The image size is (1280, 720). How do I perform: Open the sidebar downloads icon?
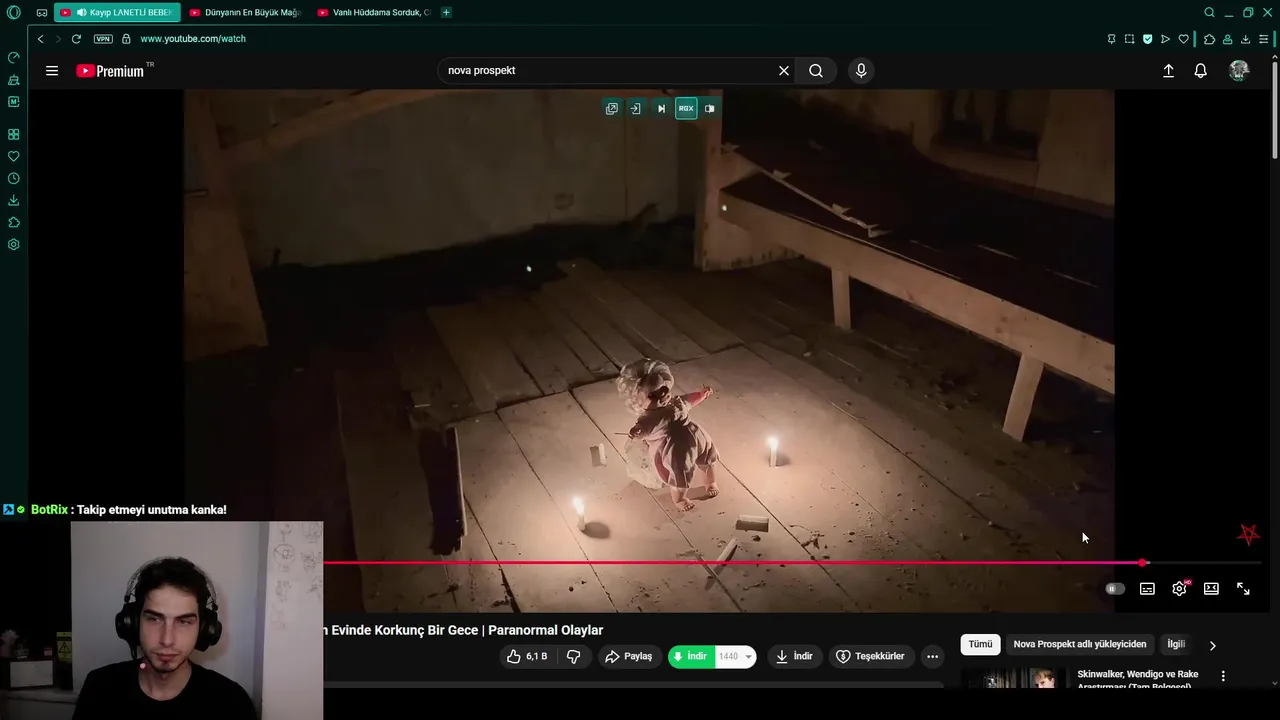pyautogui.click(x=14, y=200)
